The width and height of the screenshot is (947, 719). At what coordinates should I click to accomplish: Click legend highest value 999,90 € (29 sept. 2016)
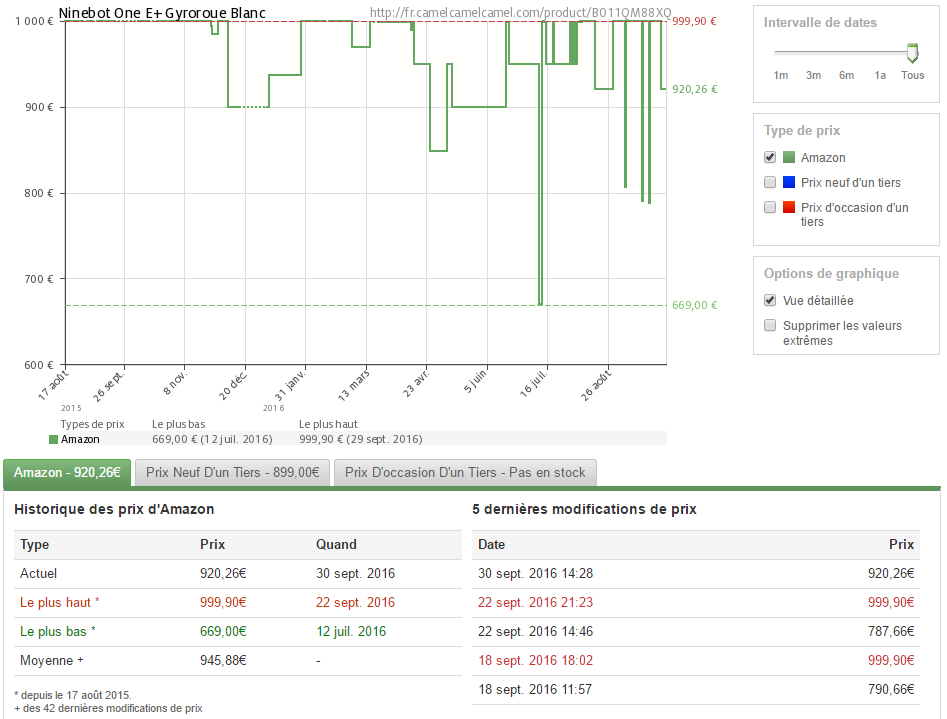click(361, 439)
